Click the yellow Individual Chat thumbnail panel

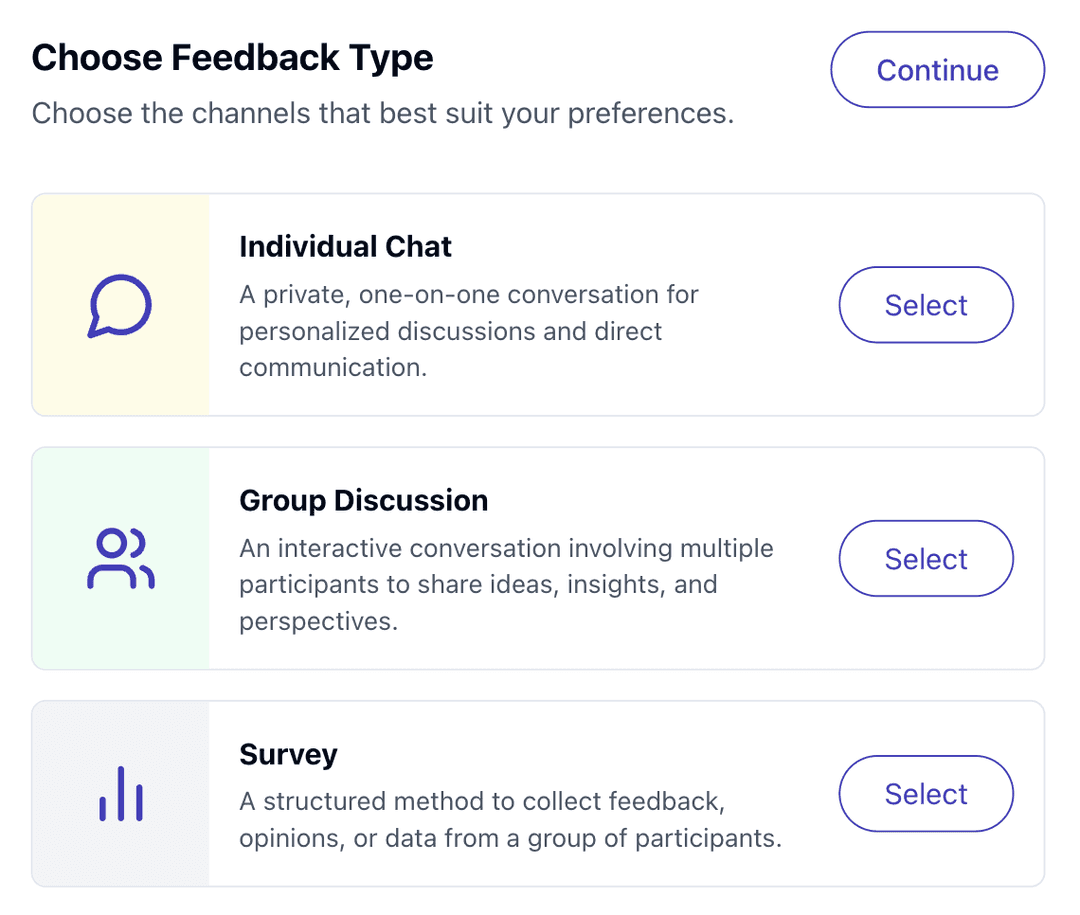pyautogui.click(x=121, y=305)
